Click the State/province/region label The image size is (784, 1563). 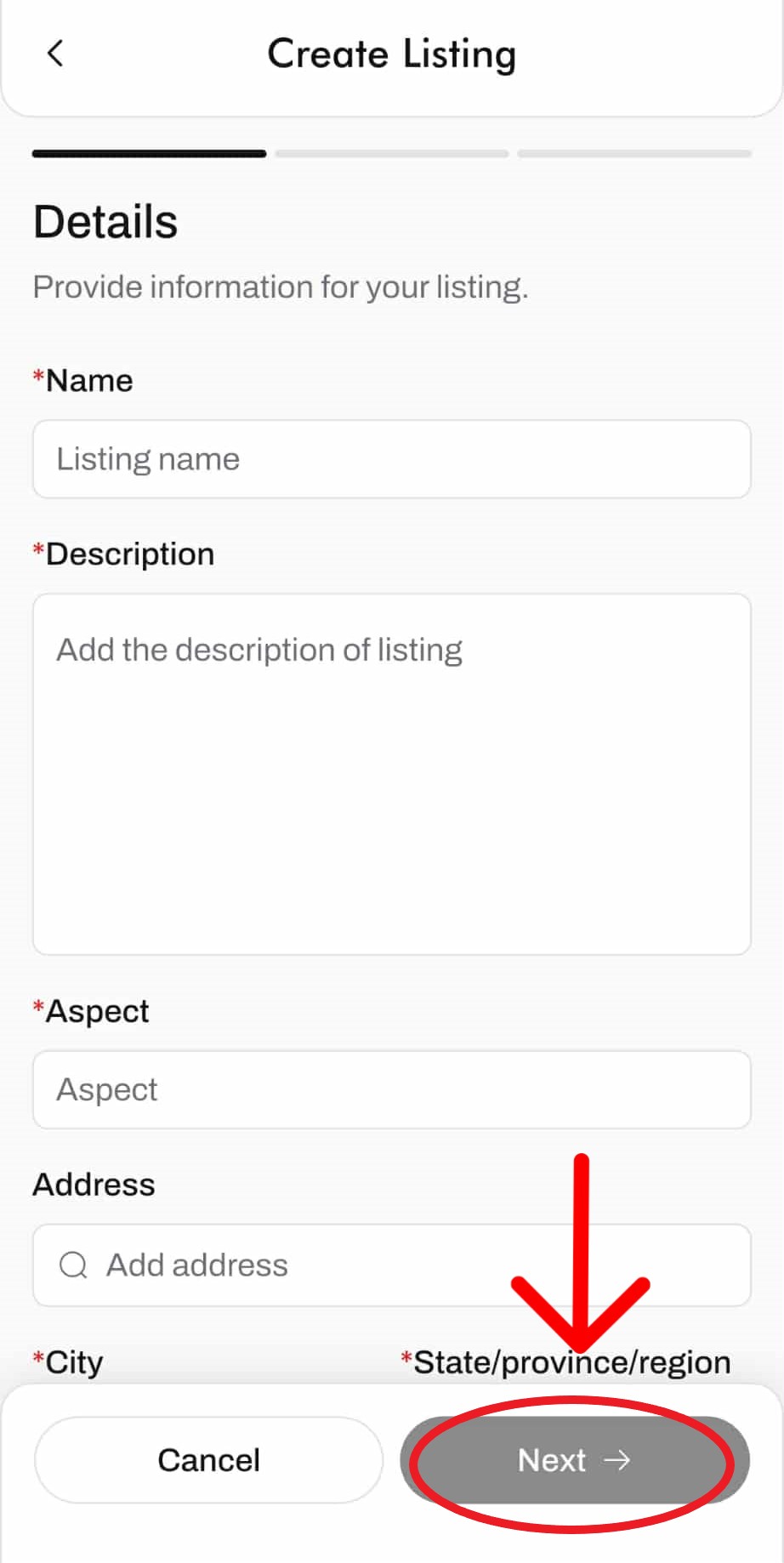click(x=571, y=1361)
